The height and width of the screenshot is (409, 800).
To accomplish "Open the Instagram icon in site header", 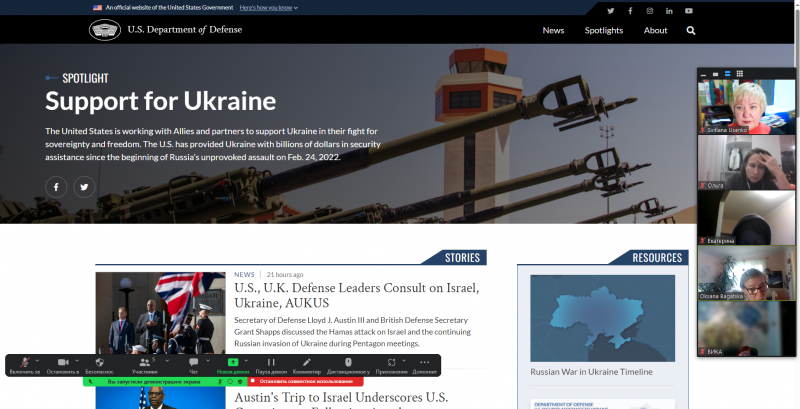I will [x=649, y=11].
